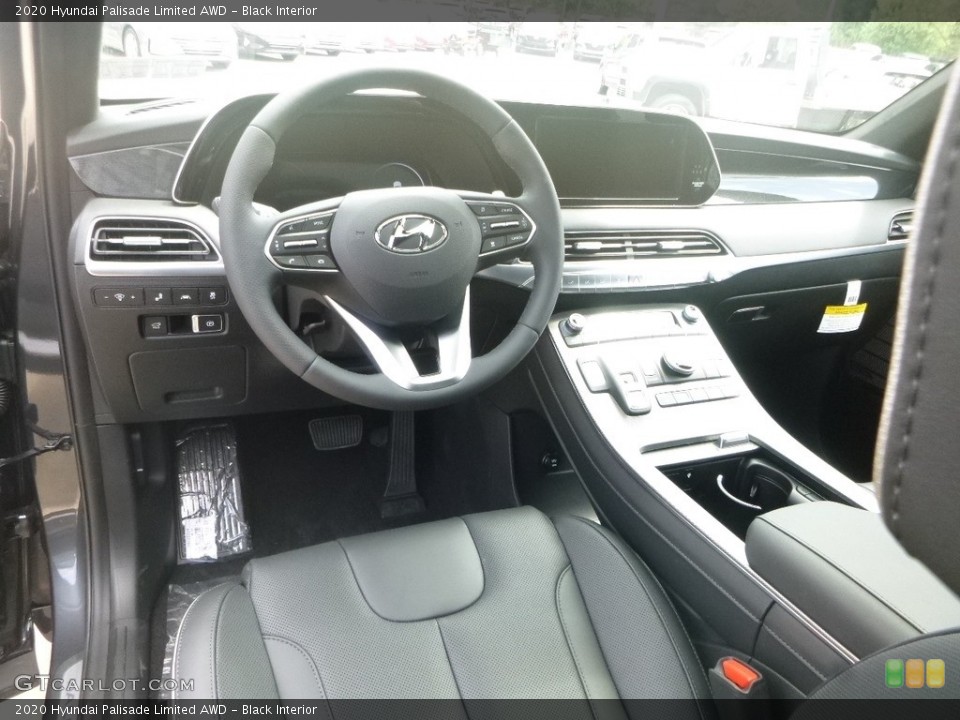Click the Hyundai emblem on the steering wheel
The height and width of the screenshot is (720, 960).
pos(411,234)
